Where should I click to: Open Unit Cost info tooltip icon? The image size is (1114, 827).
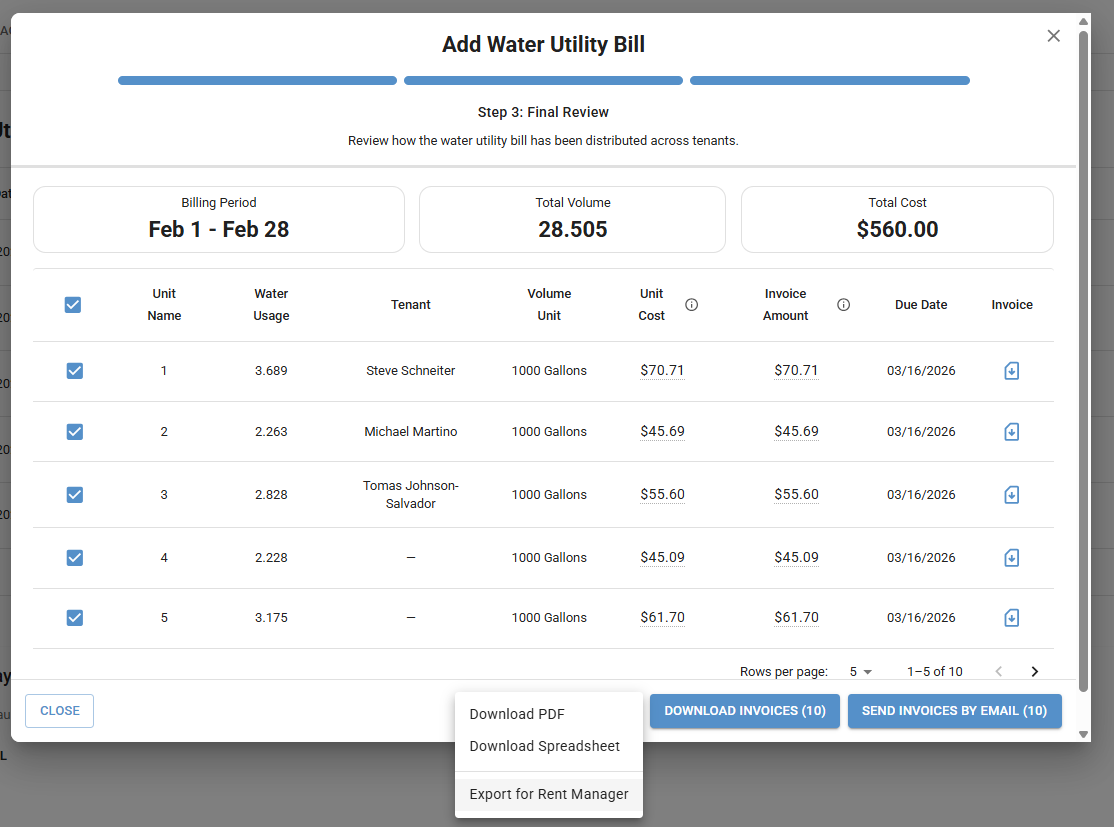(691, 305)
